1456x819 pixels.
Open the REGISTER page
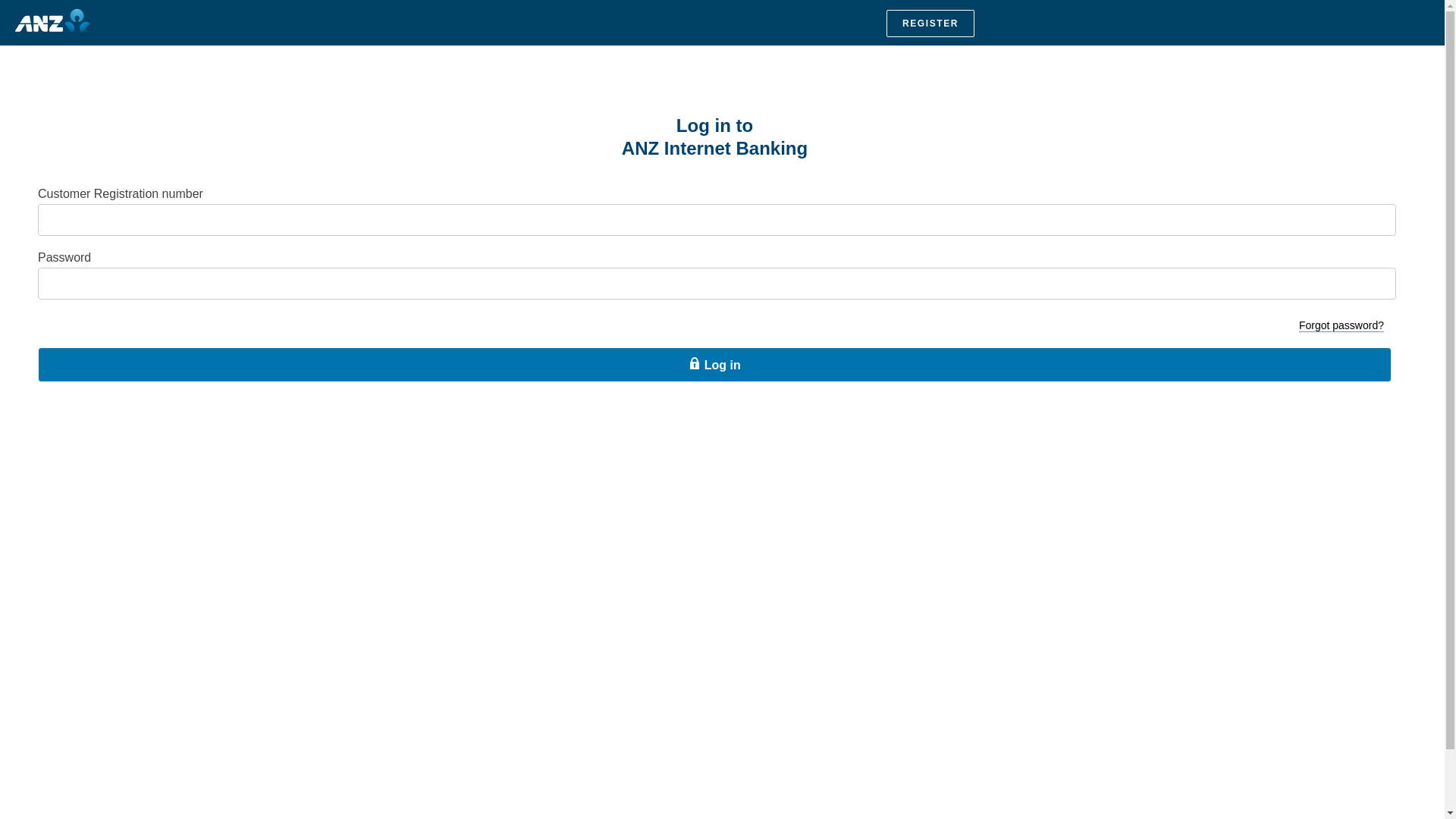(x=930, y=24)
